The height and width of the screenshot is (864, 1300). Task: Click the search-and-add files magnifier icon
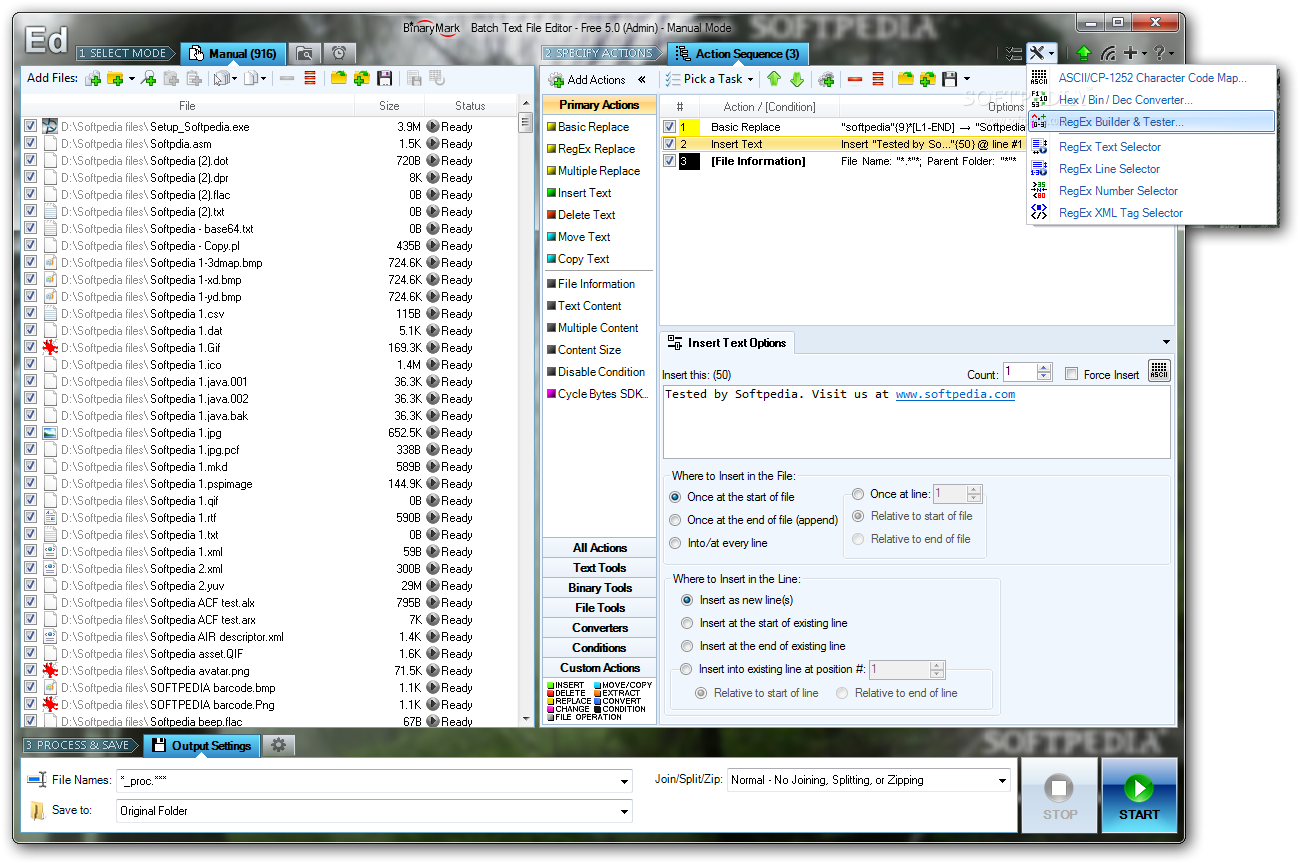coord(149,78)
